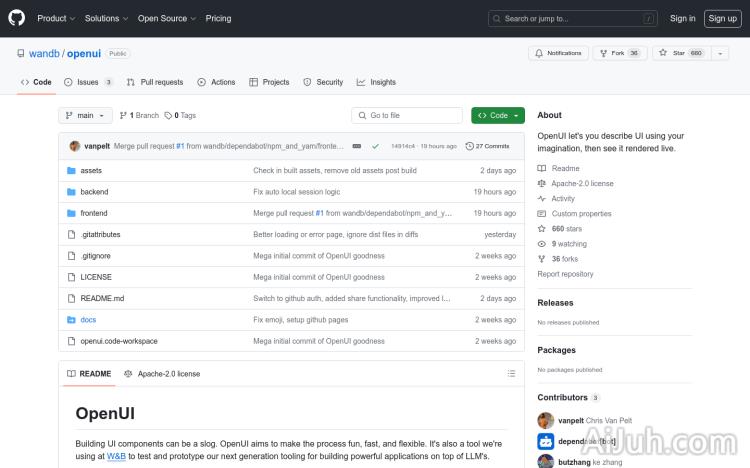Image resolution: width=750 pixels, height=468 pixels.
Task: Open the LICENSE file
Action: click(x=96, y=277)
